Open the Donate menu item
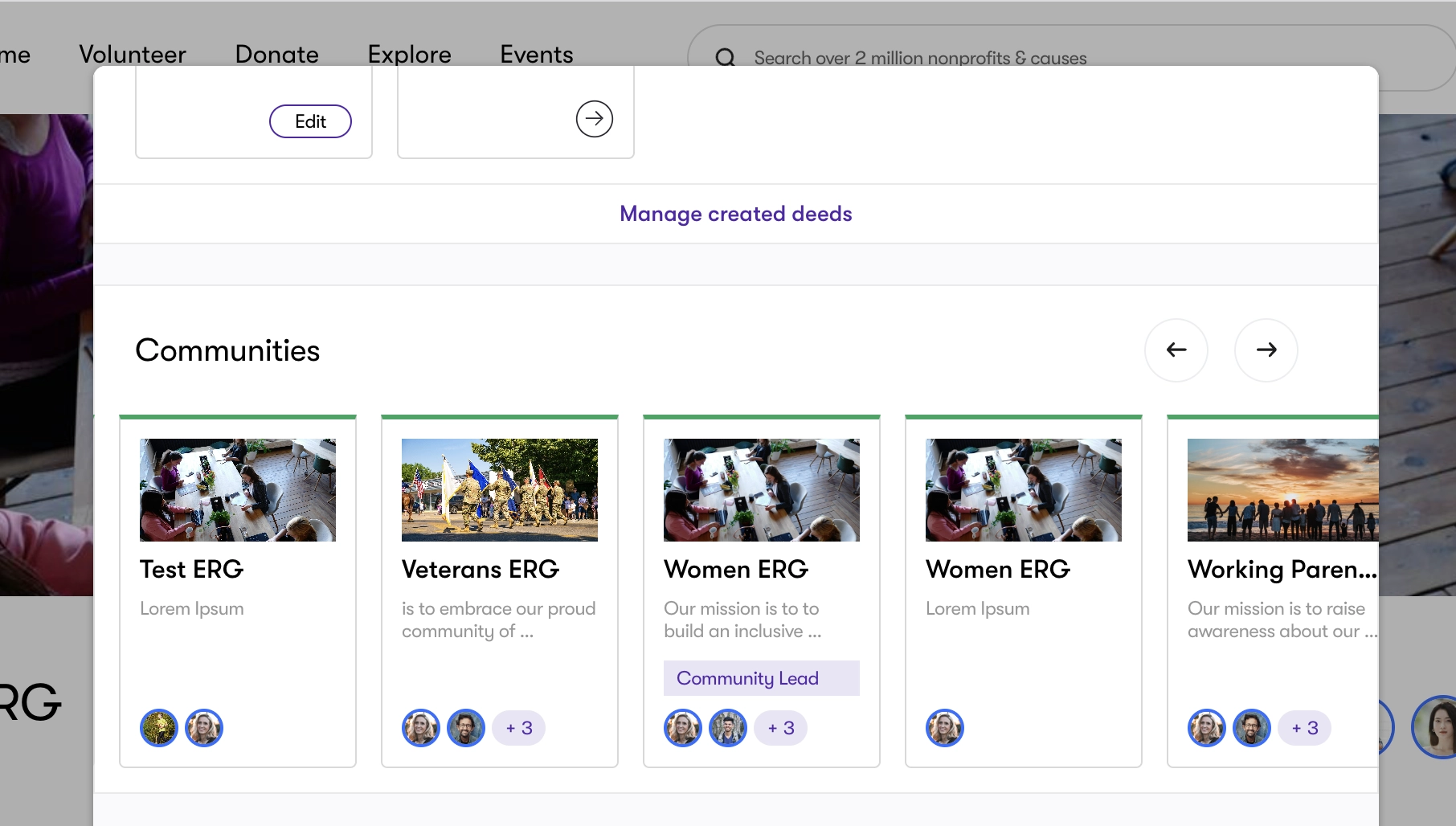The height and width of the screenshot is (826, 1456). [x=277, y=54]
